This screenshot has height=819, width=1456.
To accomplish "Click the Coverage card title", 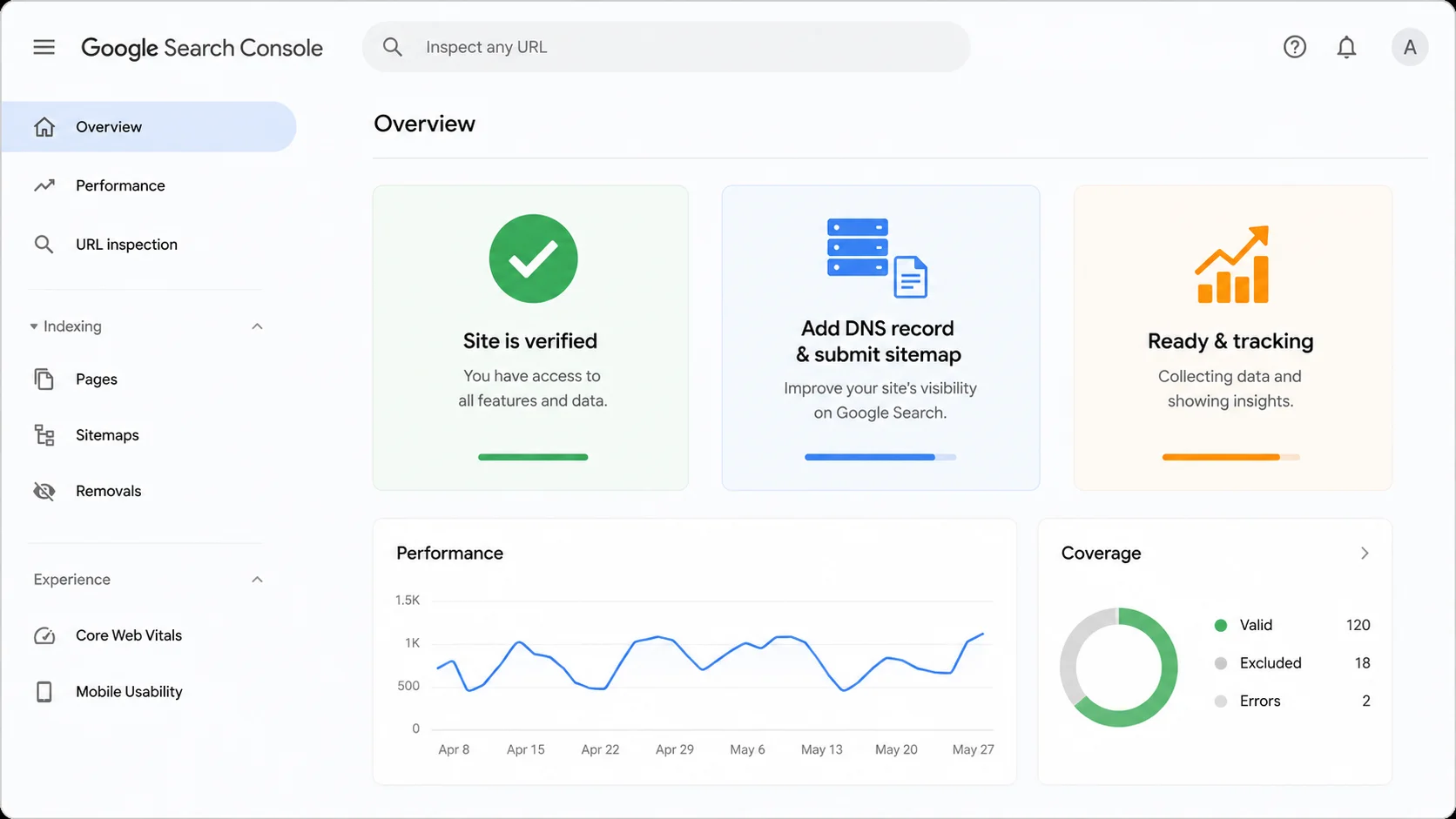I will click(x=1101, y=554).
